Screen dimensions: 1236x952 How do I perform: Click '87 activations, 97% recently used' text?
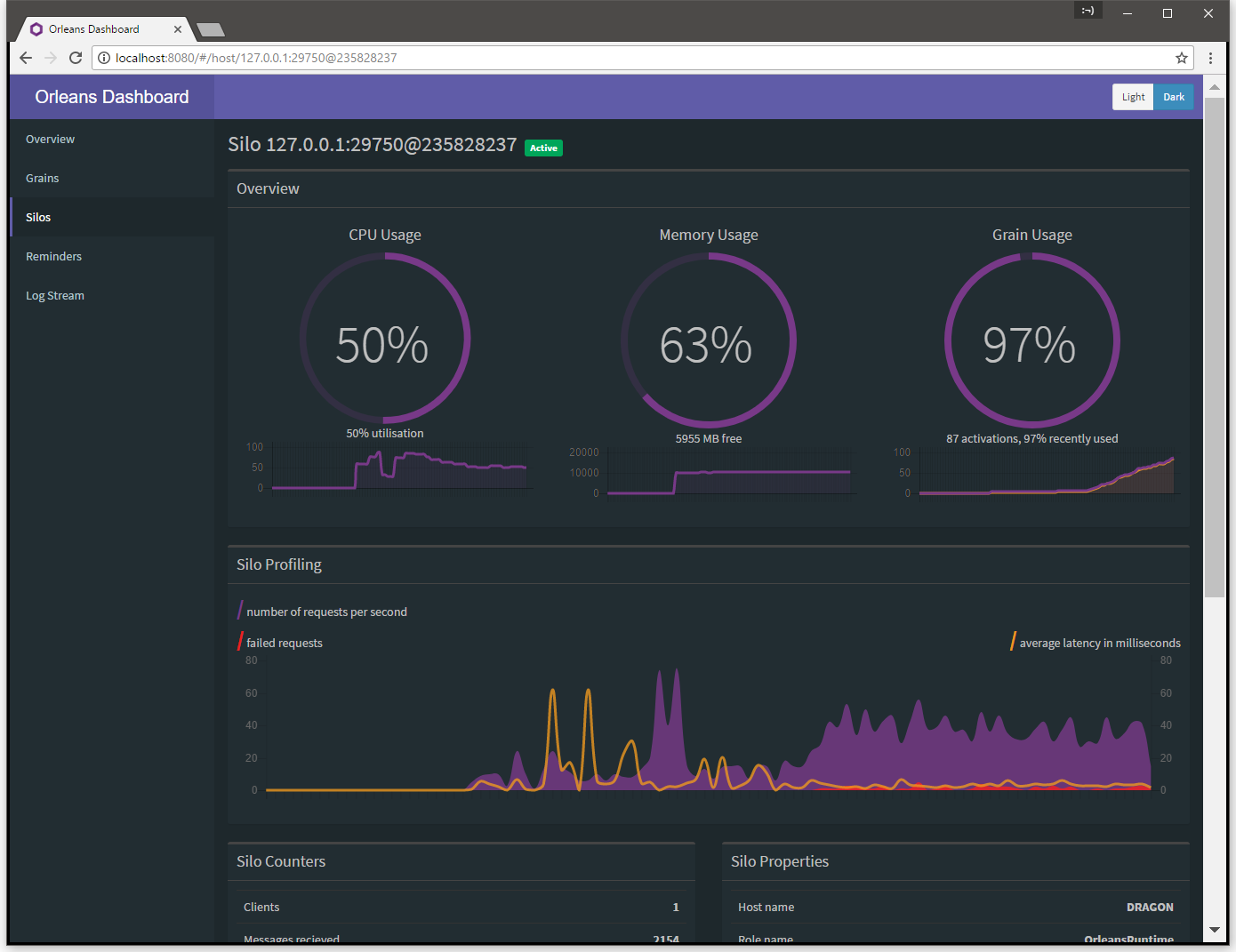pos(1032,439)
